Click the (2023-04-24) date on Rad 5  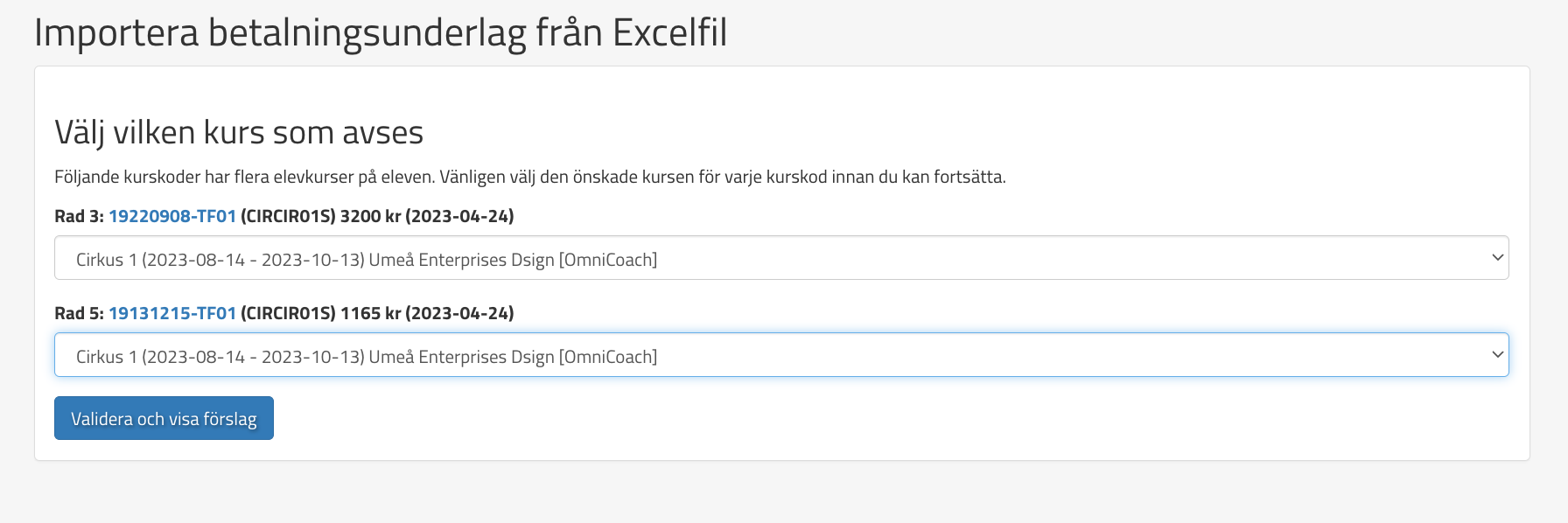click(459, 313)
